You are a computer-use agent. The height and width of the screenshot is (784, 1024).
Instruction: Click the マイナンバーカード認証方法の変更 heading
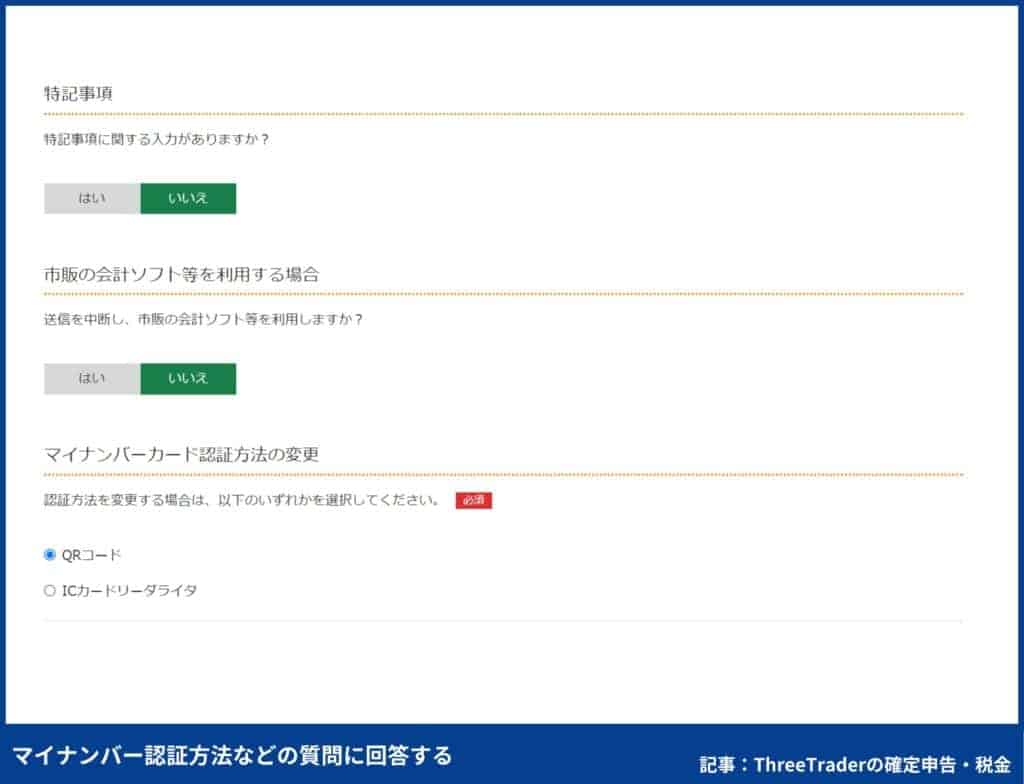182,454
